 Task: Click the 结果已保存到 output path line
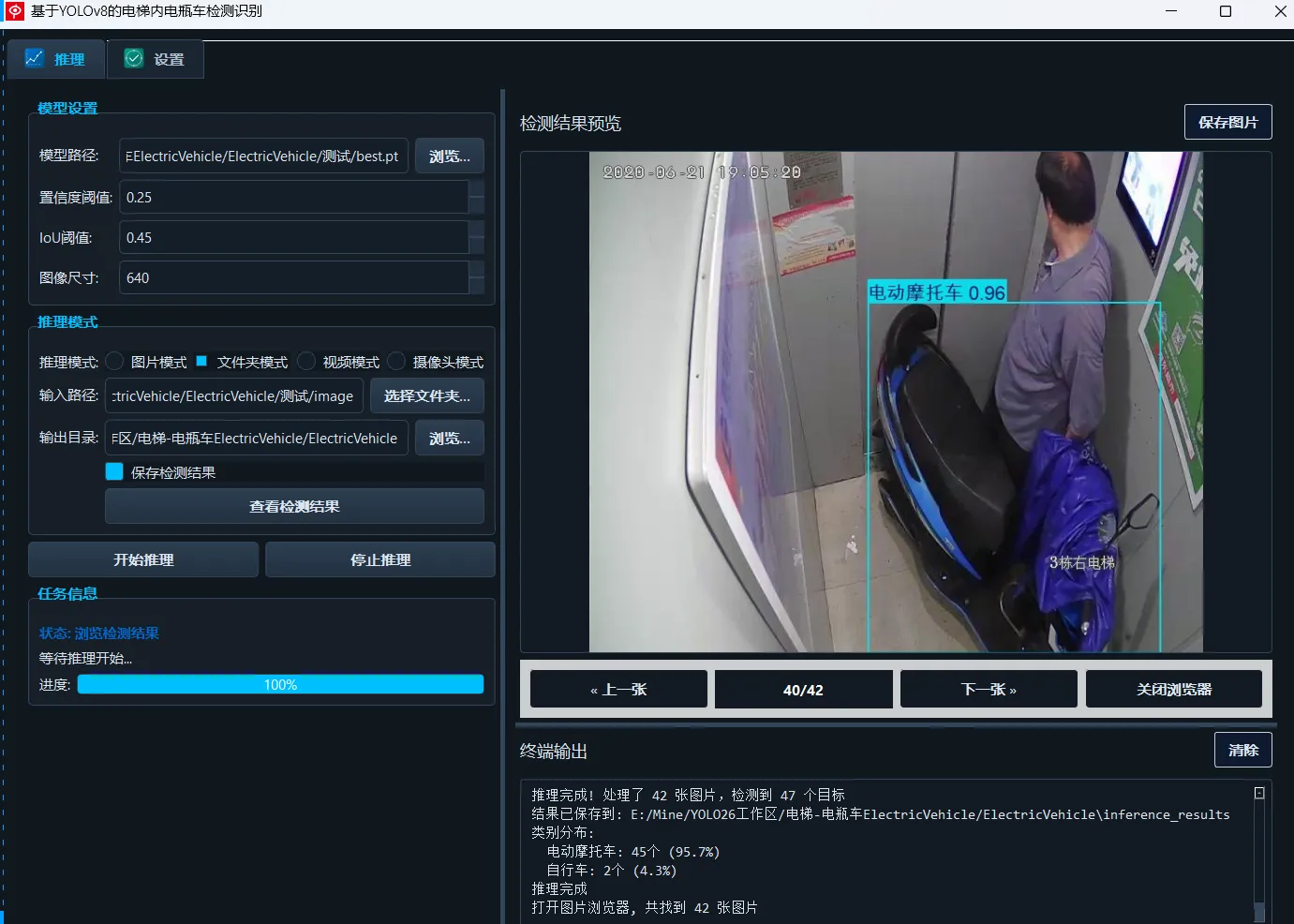tap(881, 813)
